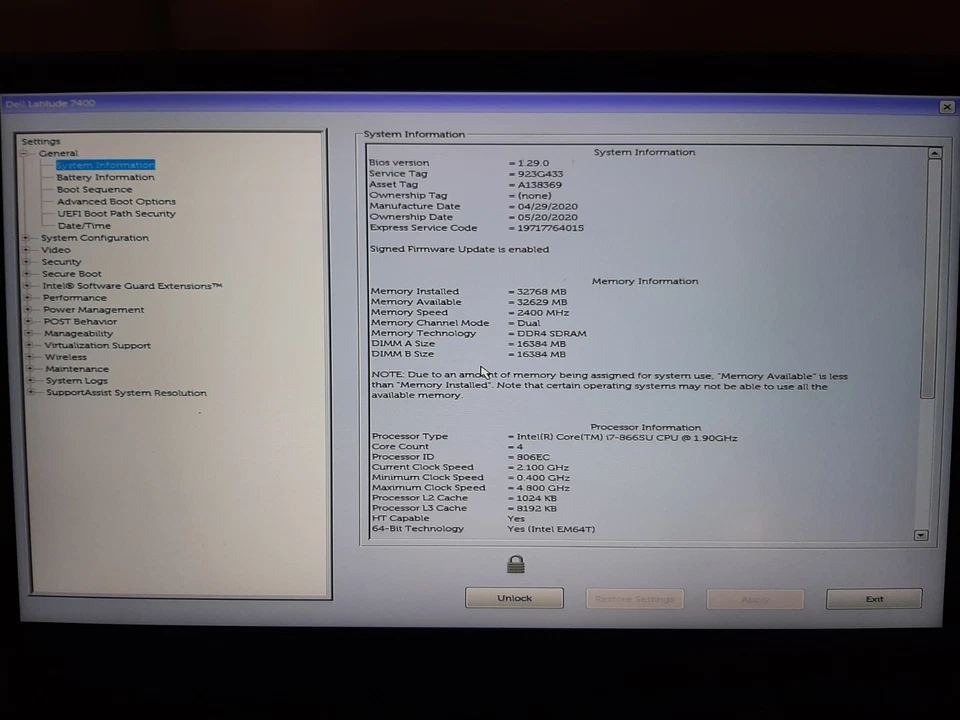
Task: Collapse the General category
Action: pos(24,153)
